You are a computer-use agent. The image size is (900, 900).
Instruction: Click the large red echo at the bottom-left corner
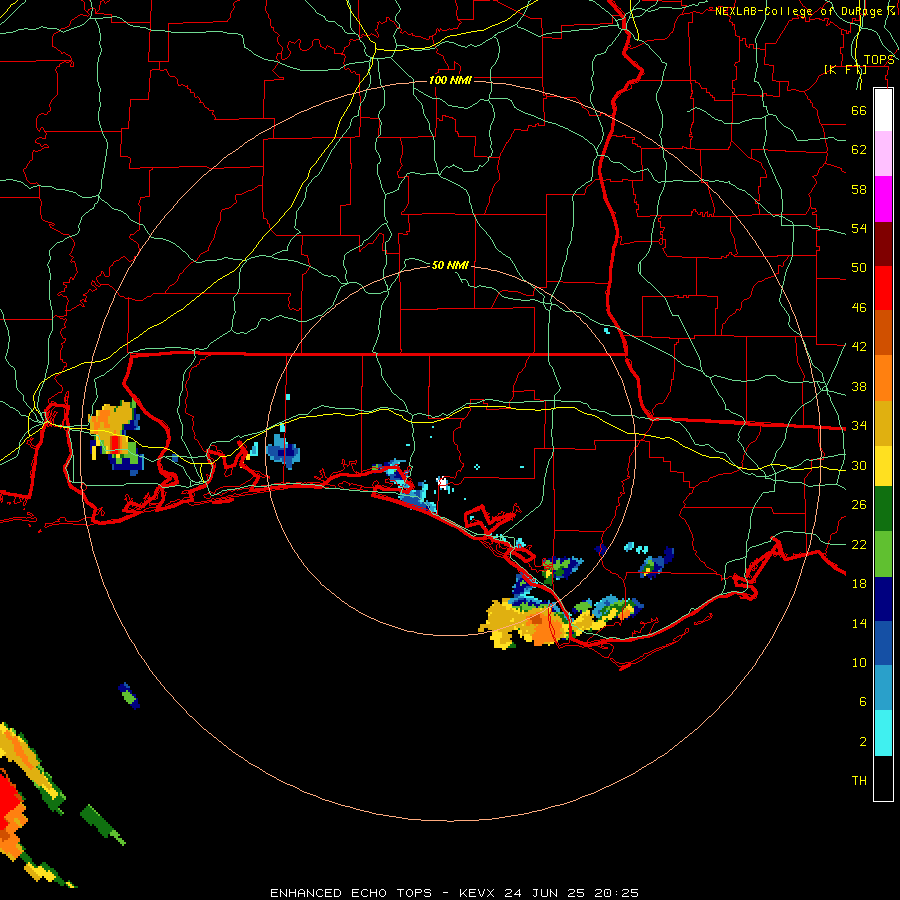point(10,801)
